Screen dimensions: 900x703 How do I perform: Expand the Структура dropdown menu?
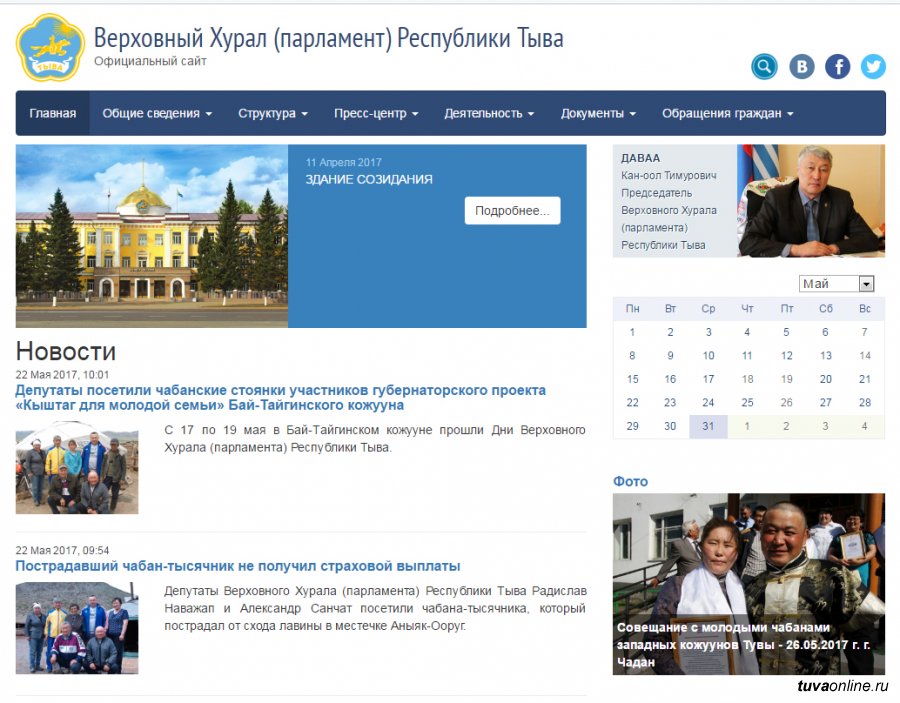click(x=272, y=113)
